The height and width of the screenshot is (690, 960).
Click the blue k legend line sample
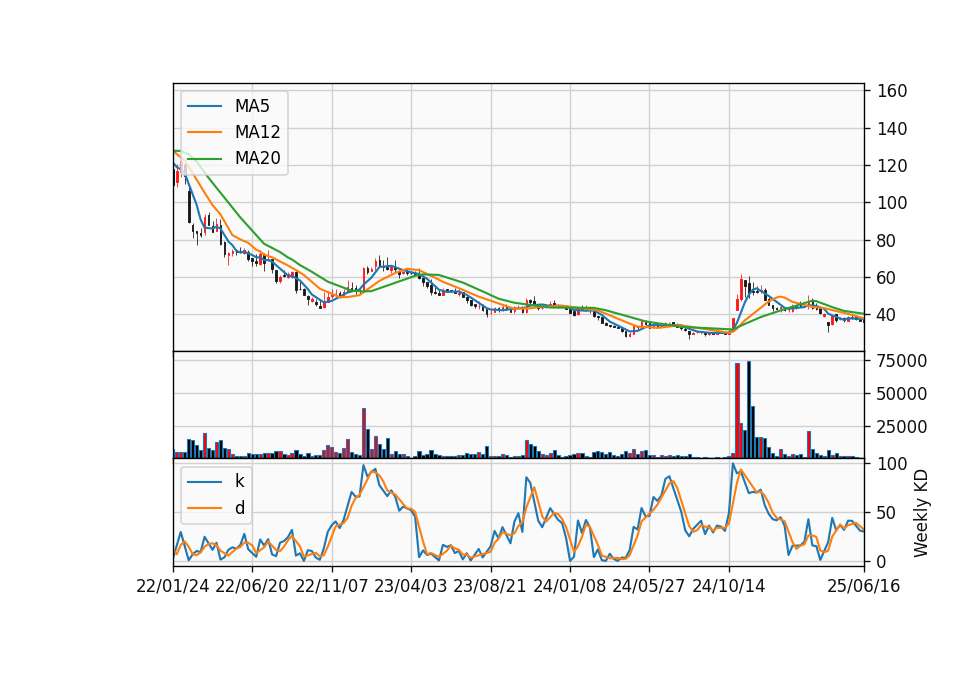click(204, 482)
